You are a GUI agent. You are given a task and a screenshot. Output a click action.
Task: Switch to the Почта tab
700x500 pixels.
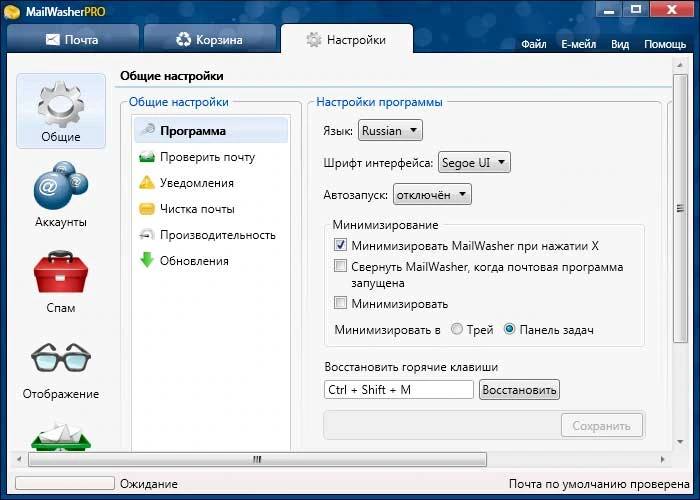point(73,39)
